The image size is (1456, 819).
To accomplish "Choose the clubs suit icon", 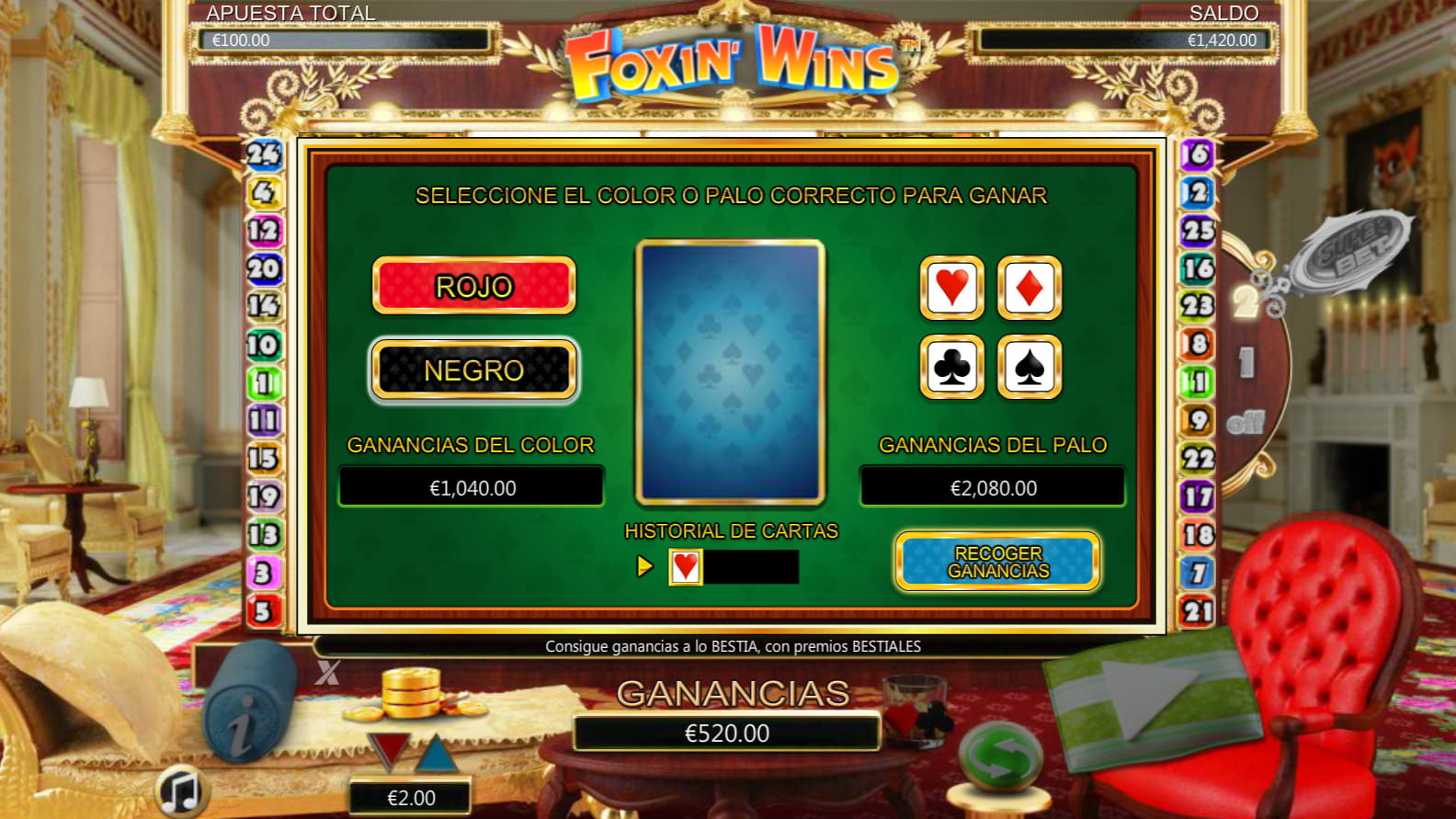I will pyautogui.click(x=951, y=368).
